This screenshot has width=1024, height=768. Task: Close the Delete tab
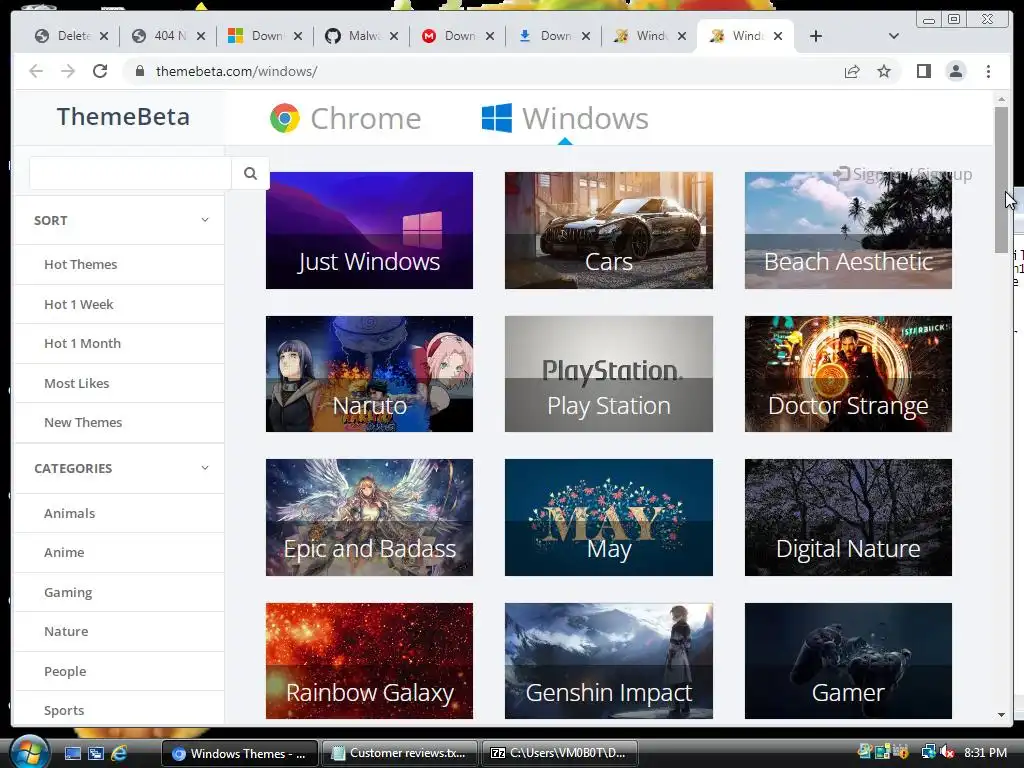coord(104,37)
